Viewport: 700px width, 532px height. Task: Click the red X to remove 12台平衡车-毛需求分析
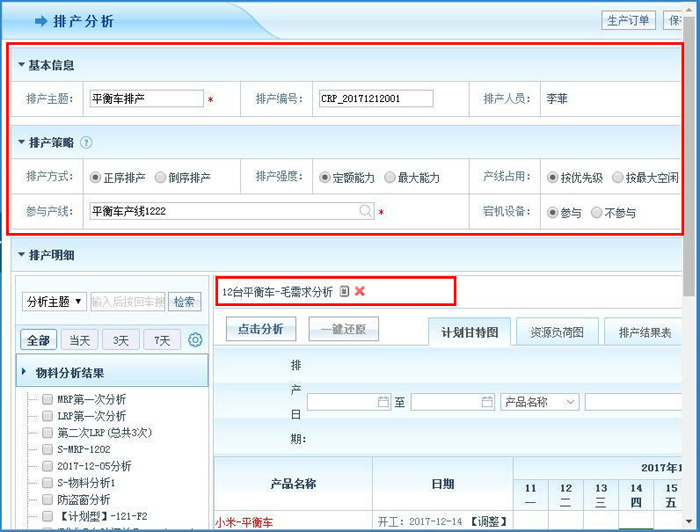click(x=360, y=291)
